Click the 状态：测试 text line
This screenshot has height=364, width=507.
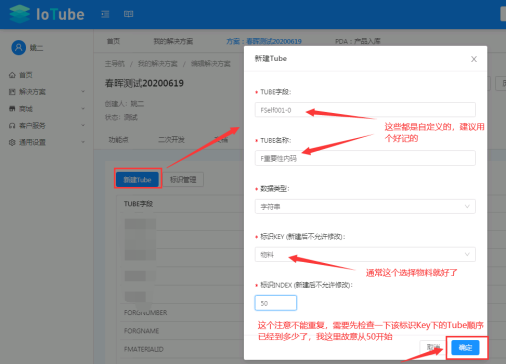[x=121, y=117]
